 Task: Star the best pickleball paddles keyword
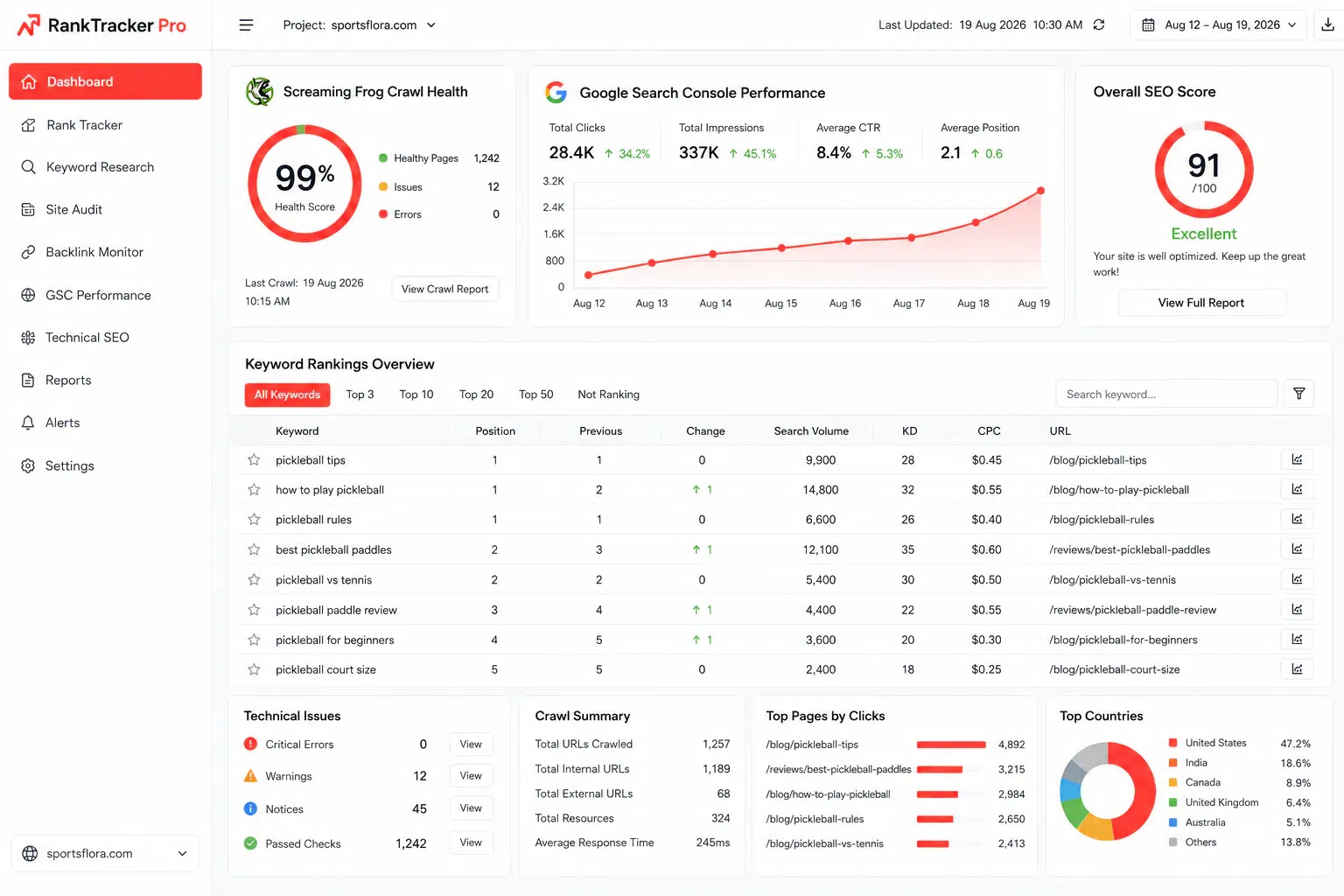254,549
